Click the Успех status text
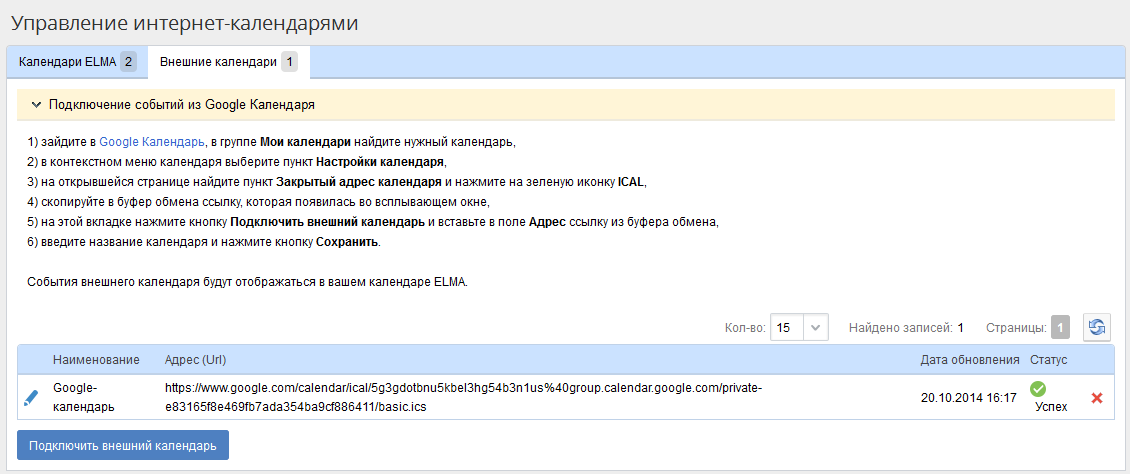Viewport: 1130px width, 474px height. point(1051,407)
